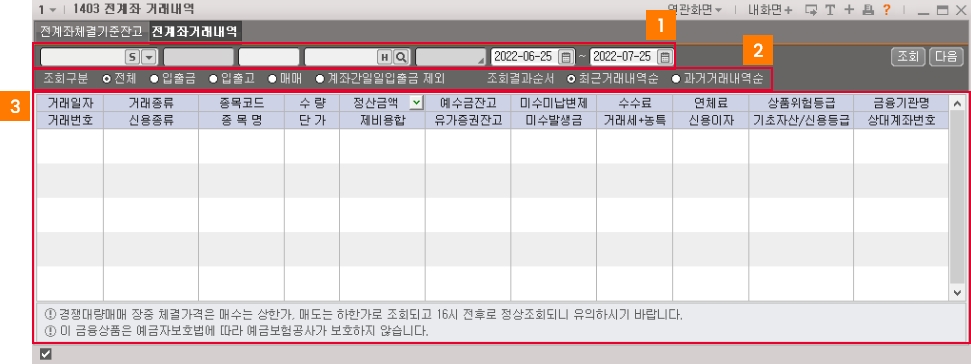Click the magnifier search icon beside H
The image size is (971, 364).
(401, 57)
